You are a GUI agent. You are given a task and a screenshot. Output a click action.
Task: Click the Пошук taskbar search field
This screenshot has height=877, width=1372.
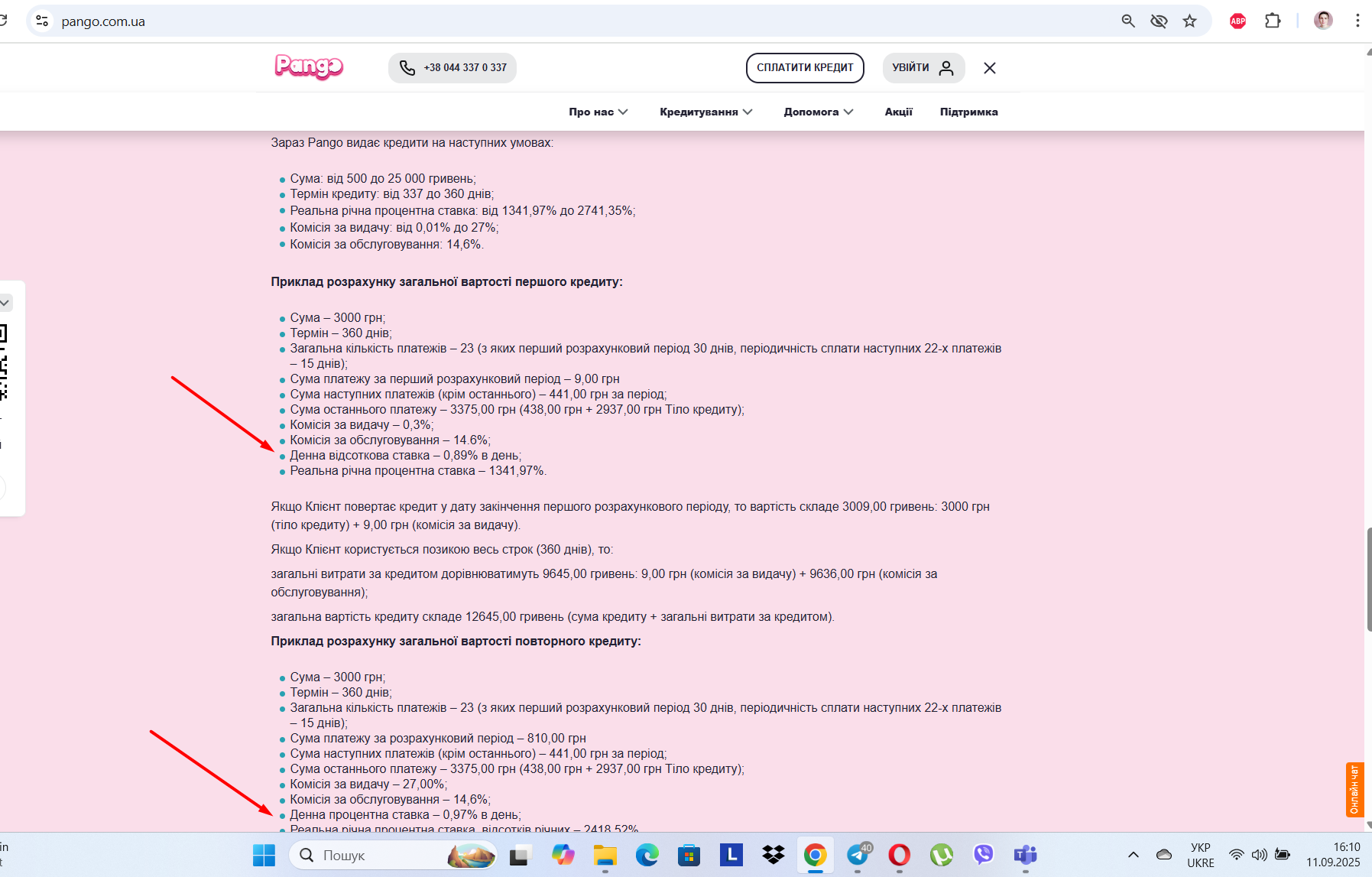pyautogui.click(x=393, y=855)
